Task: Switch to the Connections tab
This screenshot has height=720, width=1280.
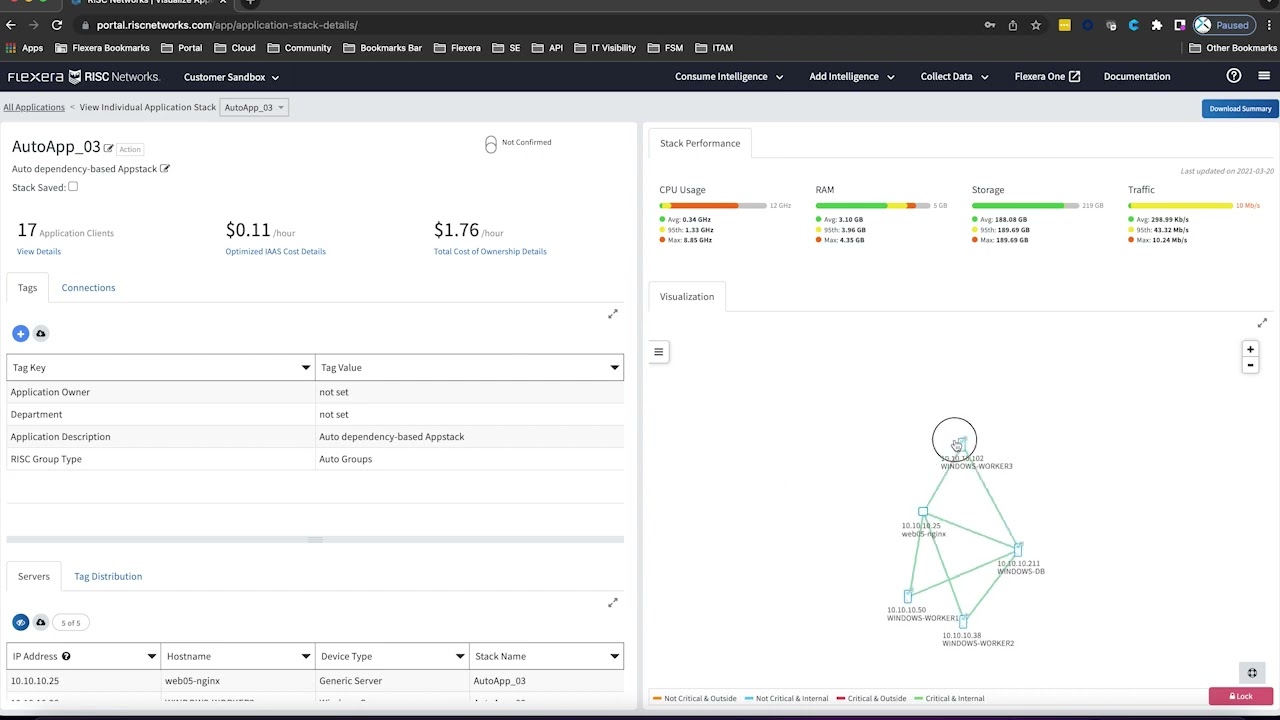Action: pyautogui.click(x=88, y=288)
